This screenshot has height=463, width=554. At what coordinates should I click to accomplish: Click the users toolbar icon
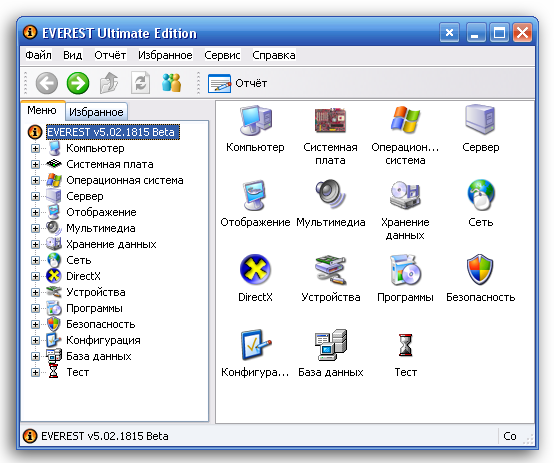point(171,83)
